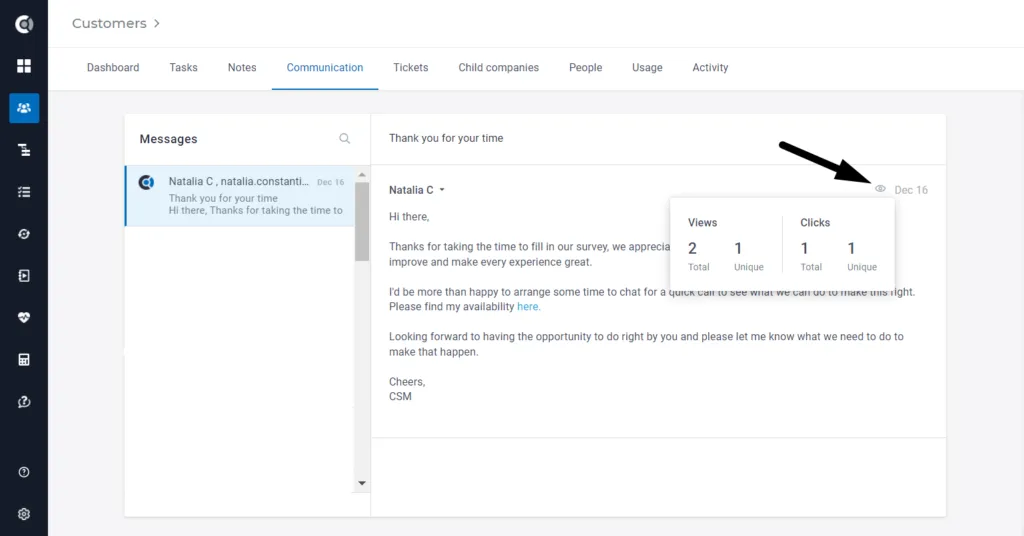This screenshot has width=1024, height=536.
Task: Open the calculator icon in sidebar
Action: (x=24, y=360)
